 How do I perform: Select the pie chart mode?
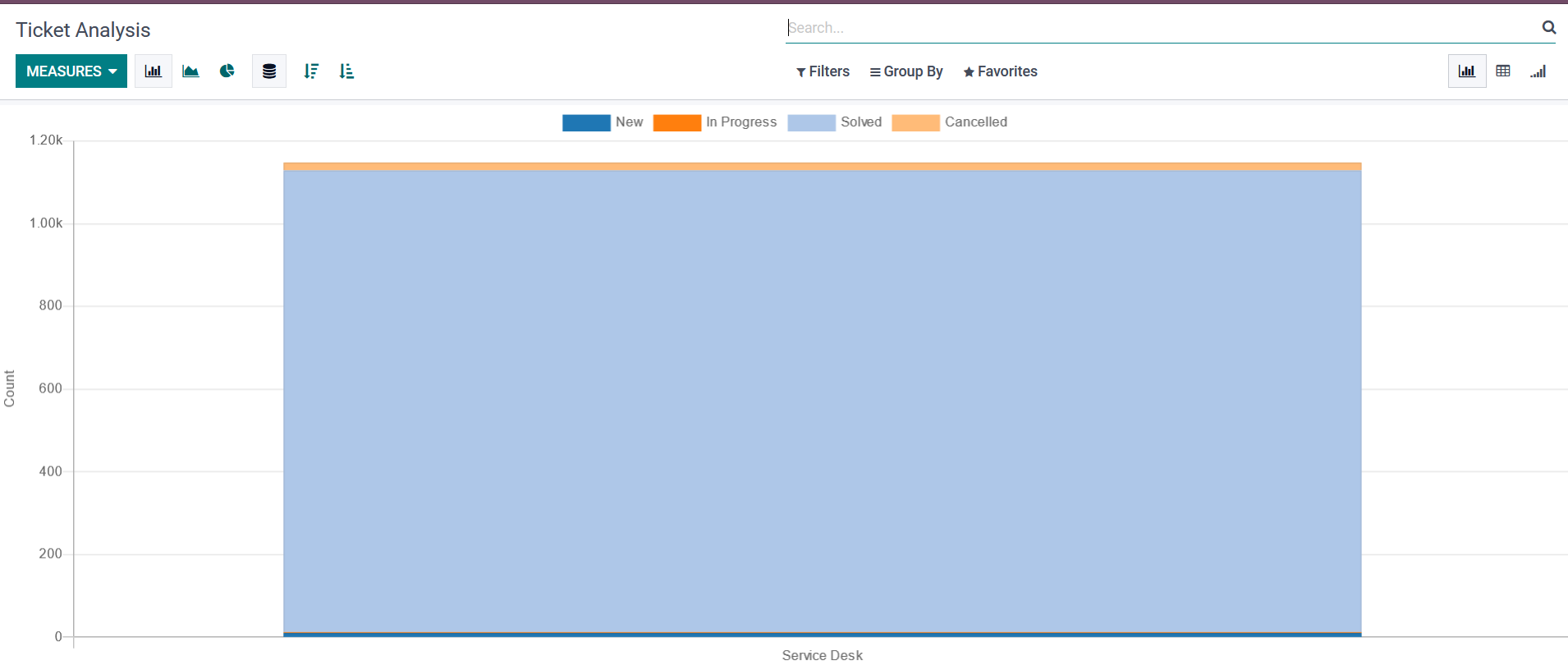pos(227,71)
